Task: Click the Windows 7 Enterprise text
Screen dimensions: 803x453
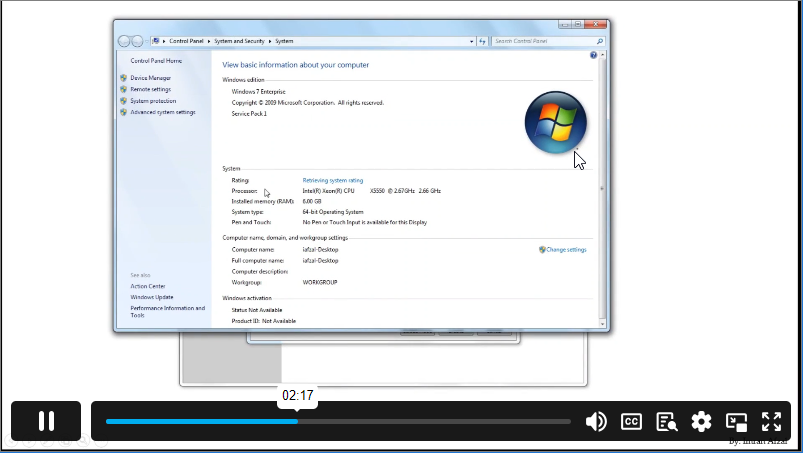Action: click(x=259, y=92)
